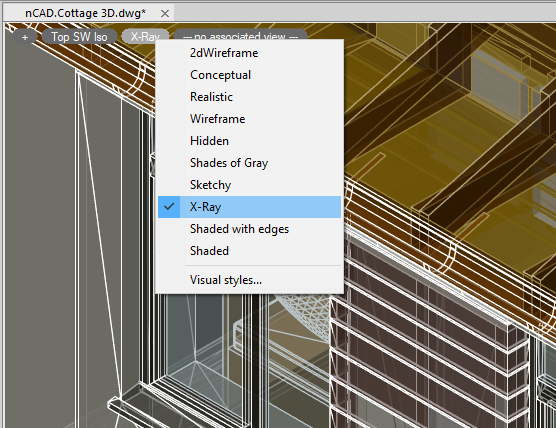Open the Top SW Iso view dropdown
Screen dimensions: 556x428
pyautogui.click(x=79, y=37)
